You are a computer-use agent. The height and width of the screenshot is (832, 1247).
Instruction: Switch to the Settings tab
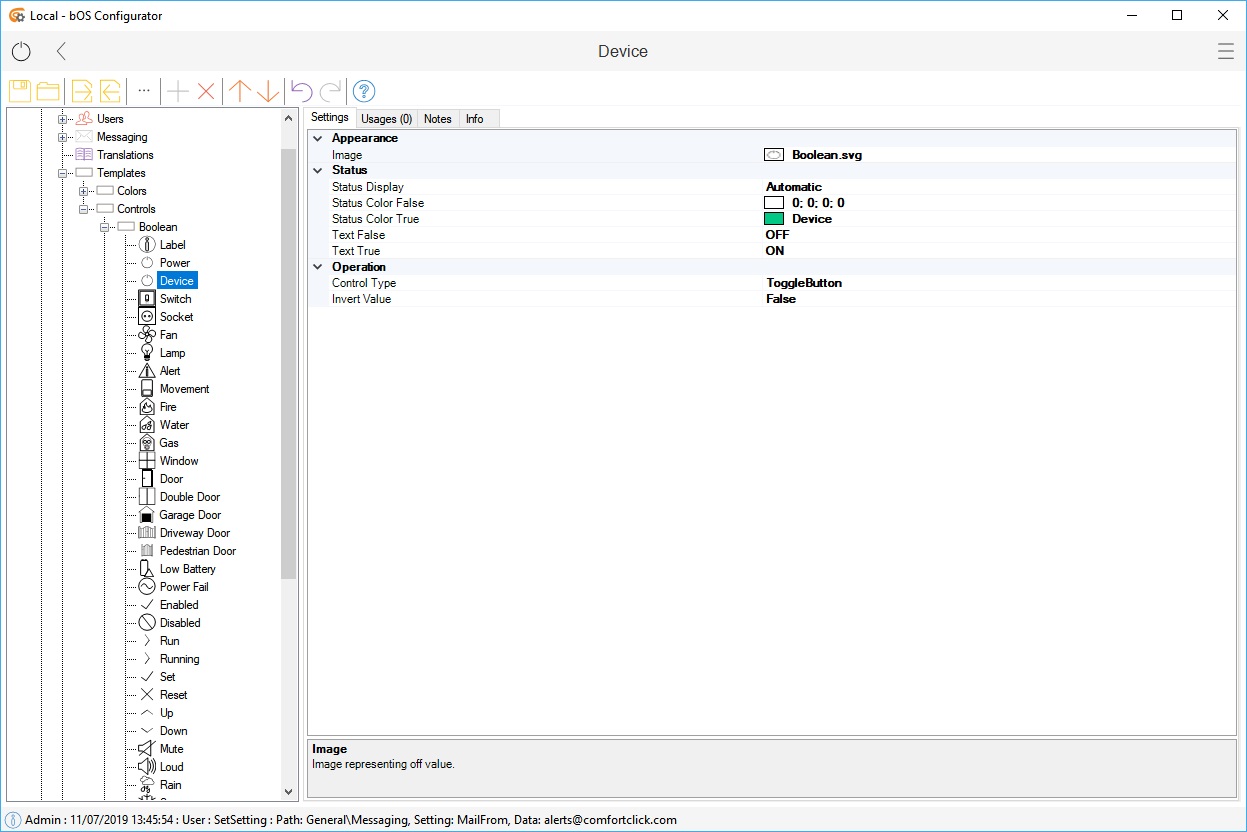(330, 117)
